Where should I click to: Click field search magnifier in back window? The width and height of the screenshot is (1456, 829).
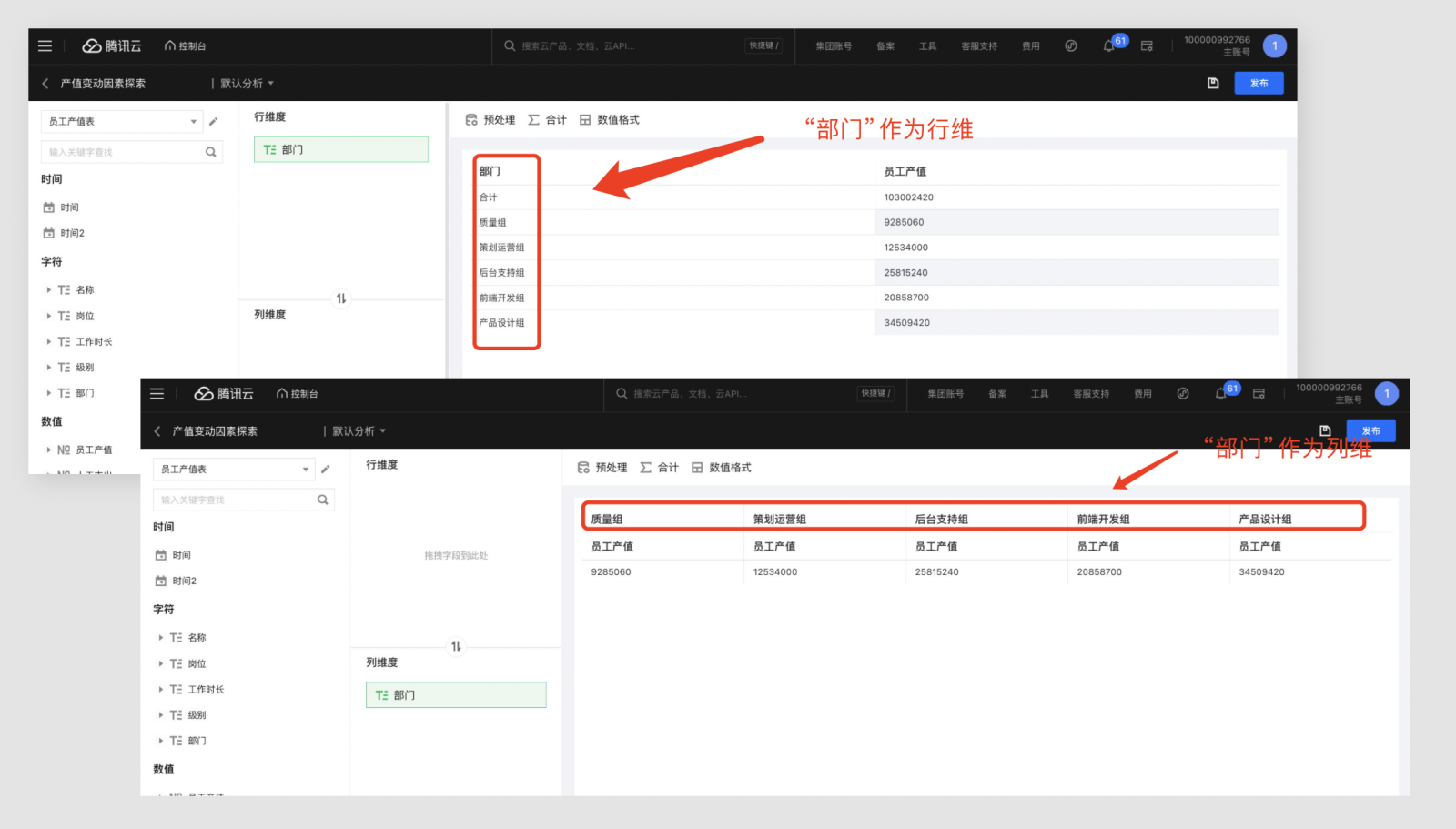point(210,152)
